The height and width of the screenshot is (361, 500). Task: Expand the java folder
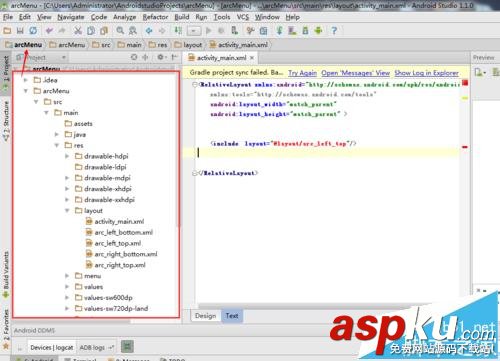tap(57, 134)
